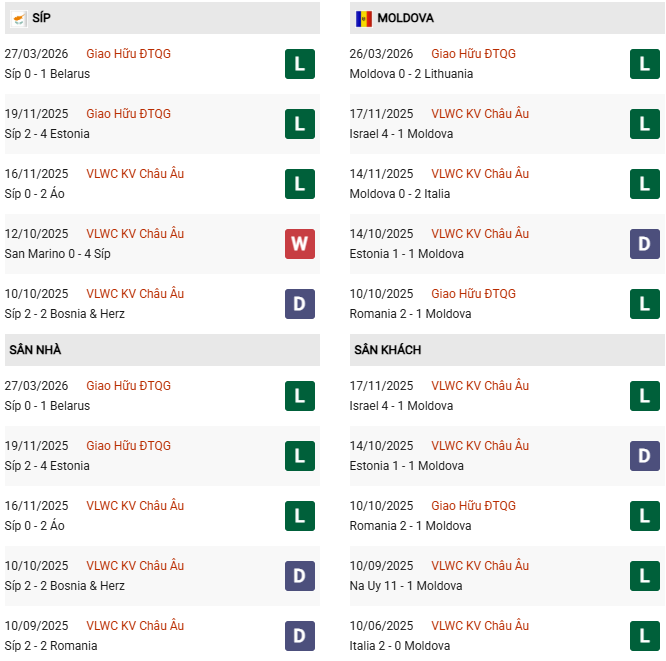Click L badge for Na Uy 11-1 Moldova
The height and width of the screenshot is (661, 666).
coord(644,575)
